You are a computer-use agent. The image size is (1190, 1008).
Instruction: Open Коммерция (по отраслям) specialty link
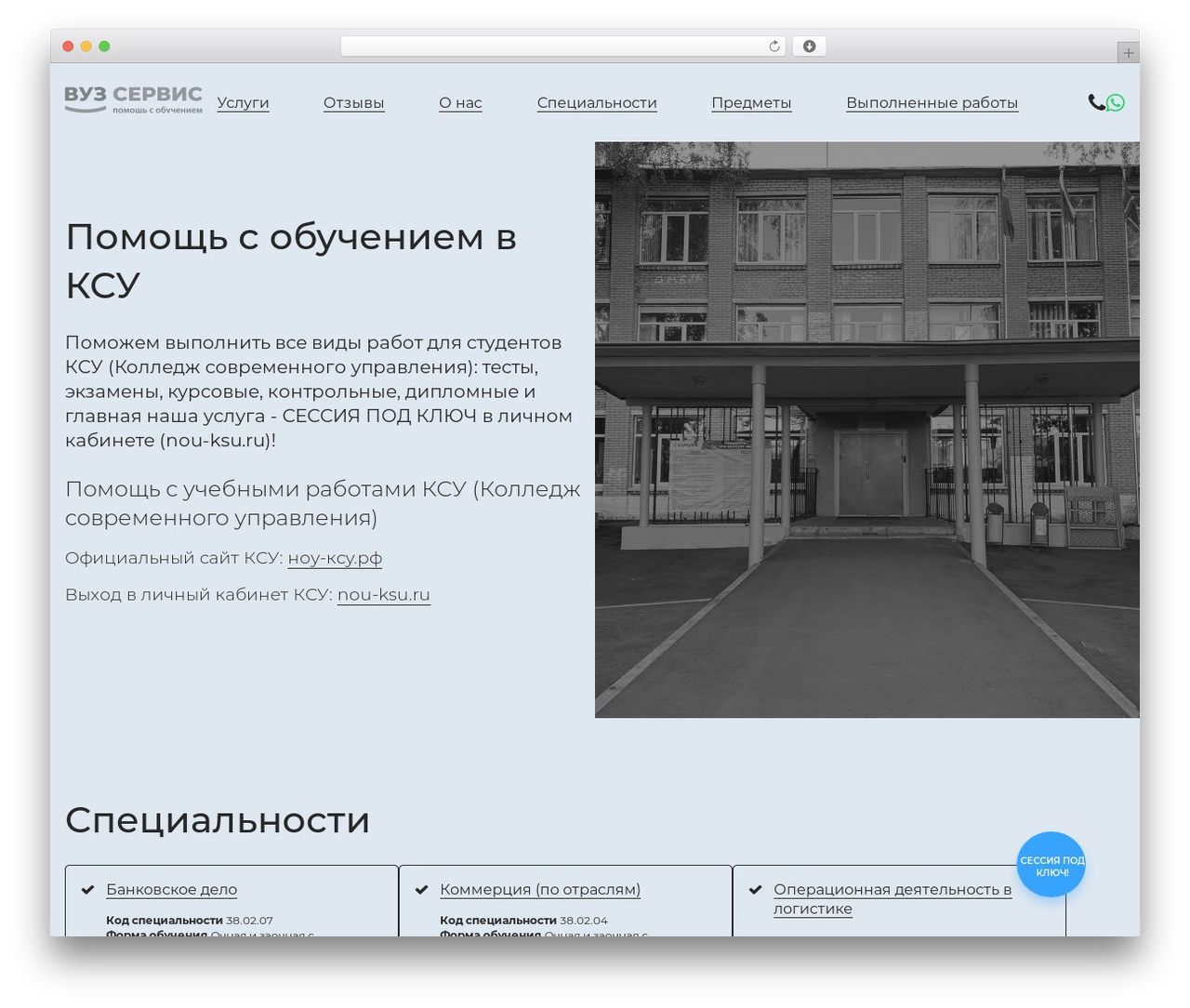click(540, 890)
